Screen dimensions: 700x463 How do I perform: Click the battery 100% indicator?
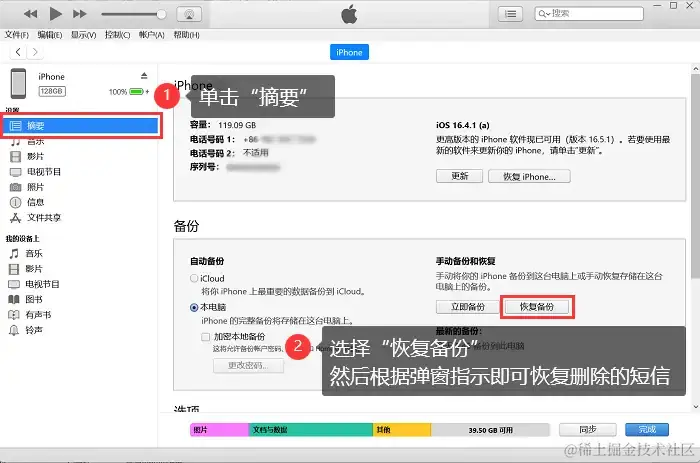click(x=129, y=92)
